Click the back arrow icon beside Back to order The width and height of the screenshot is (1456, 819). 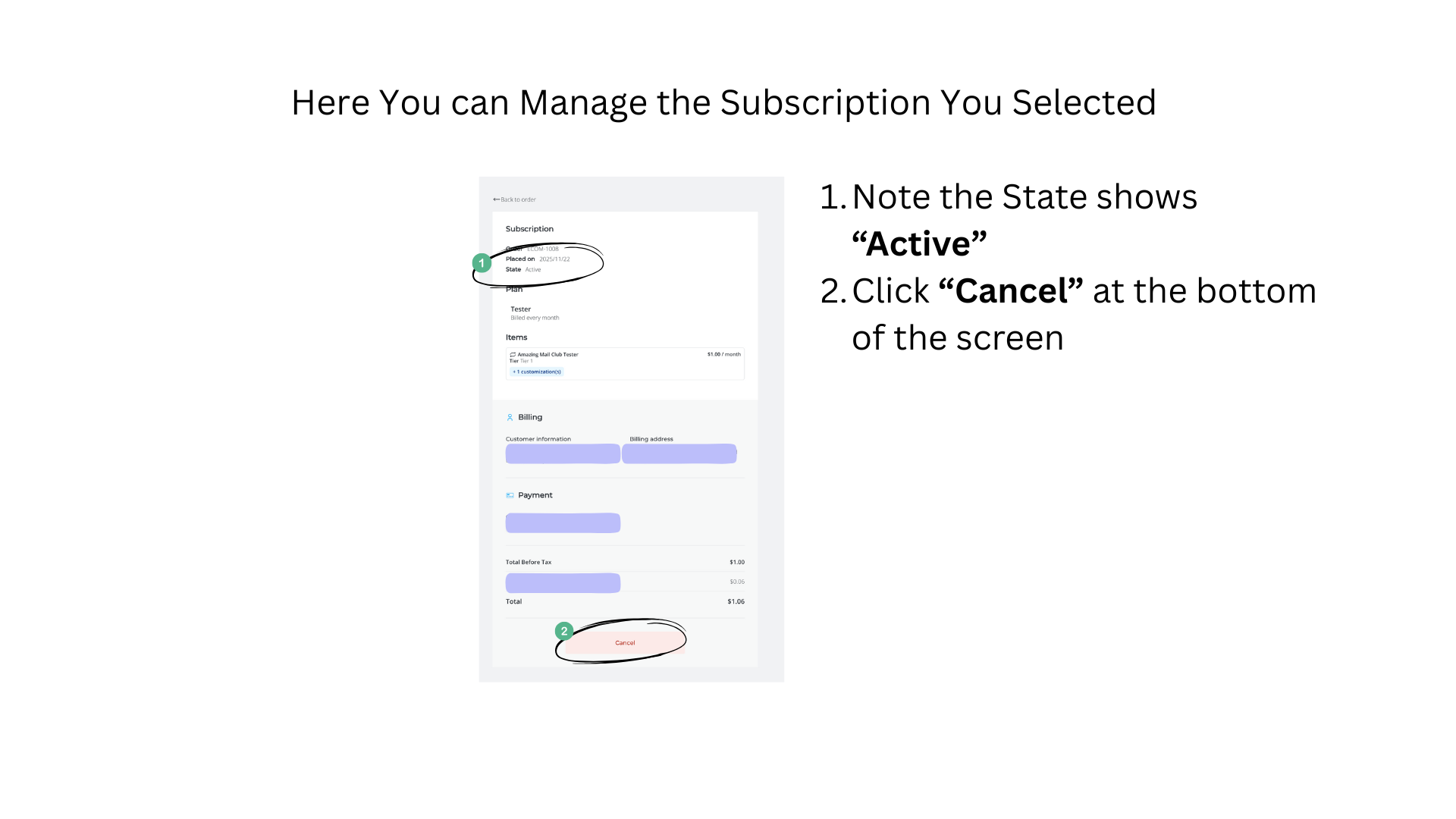496,199
